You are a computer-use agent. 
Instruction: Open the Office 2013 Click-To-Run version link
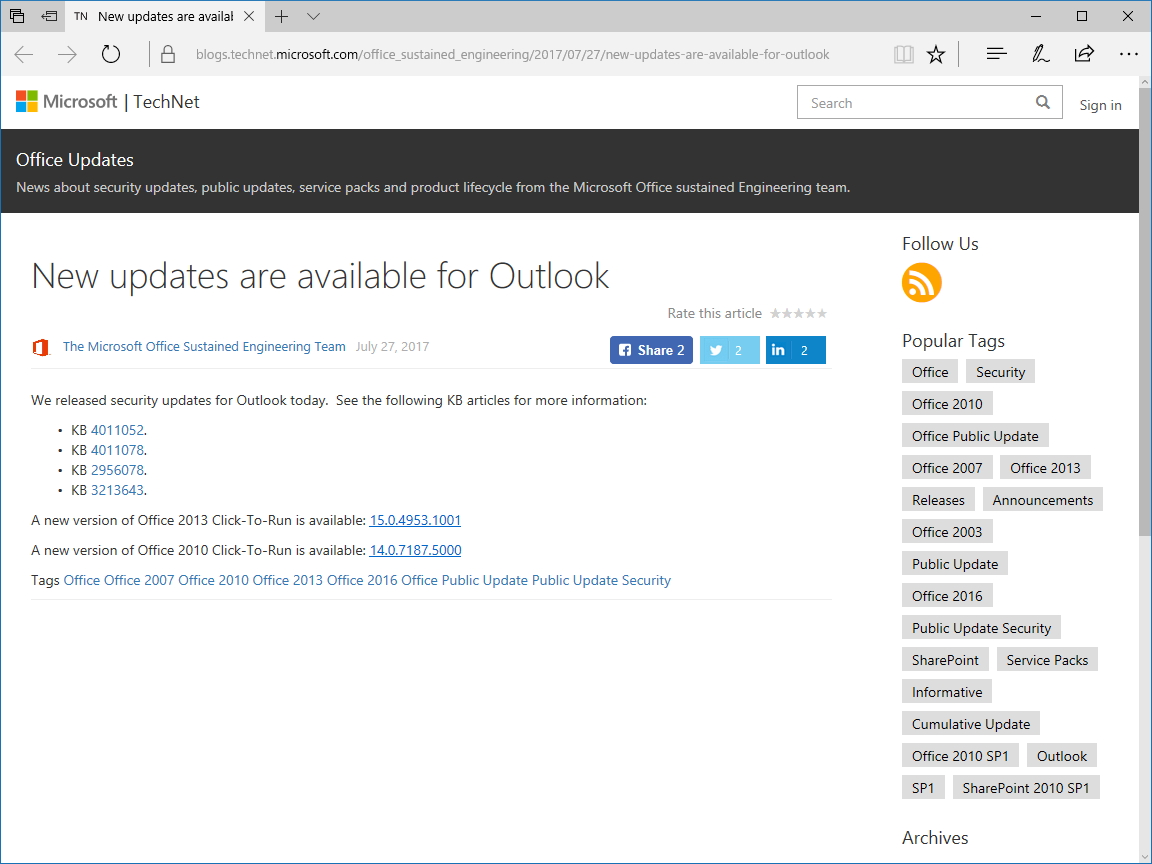[x=415, y=520]
